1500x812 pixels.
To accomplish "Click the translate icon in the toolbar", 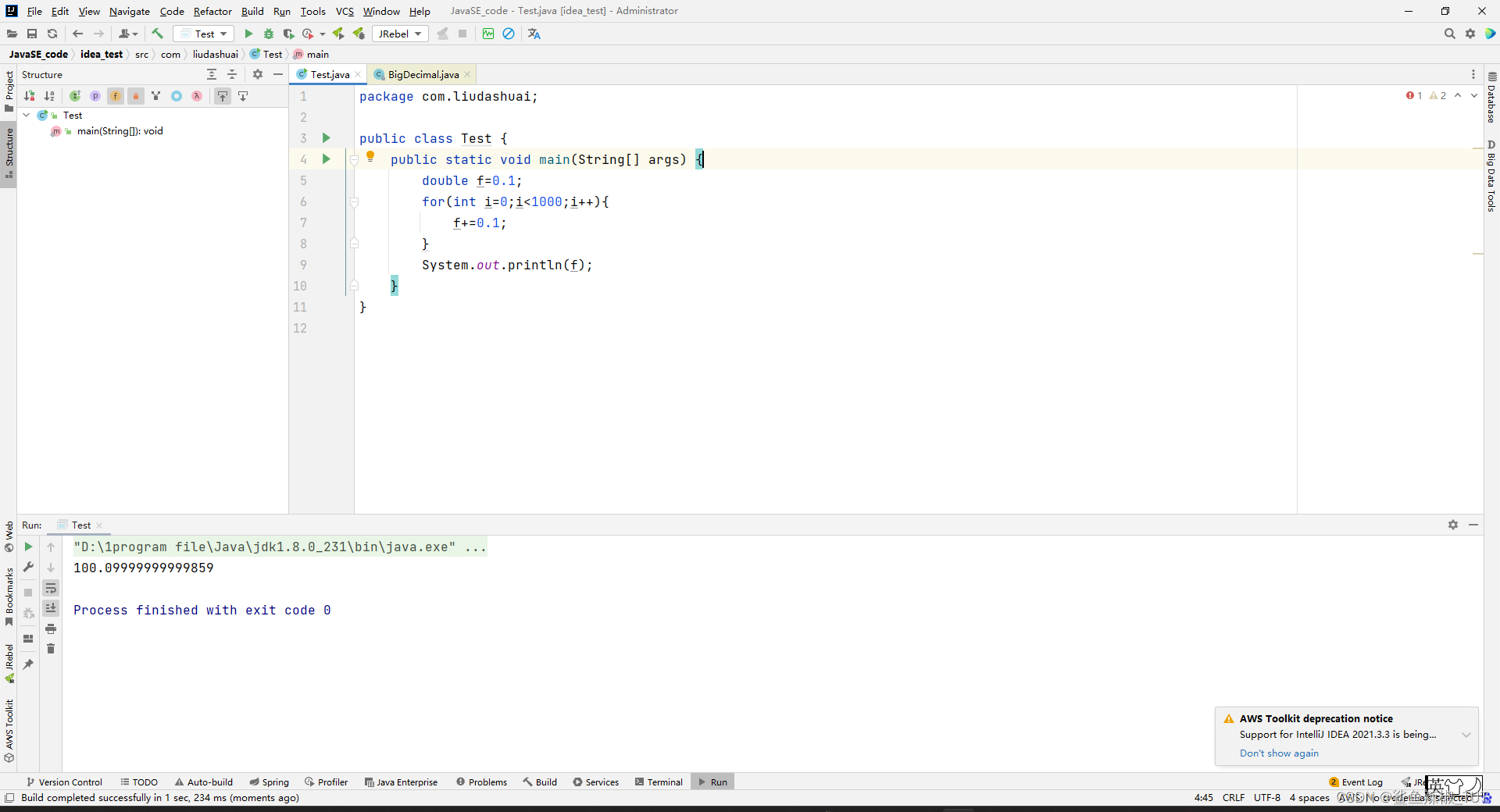I will coord(534,34).
